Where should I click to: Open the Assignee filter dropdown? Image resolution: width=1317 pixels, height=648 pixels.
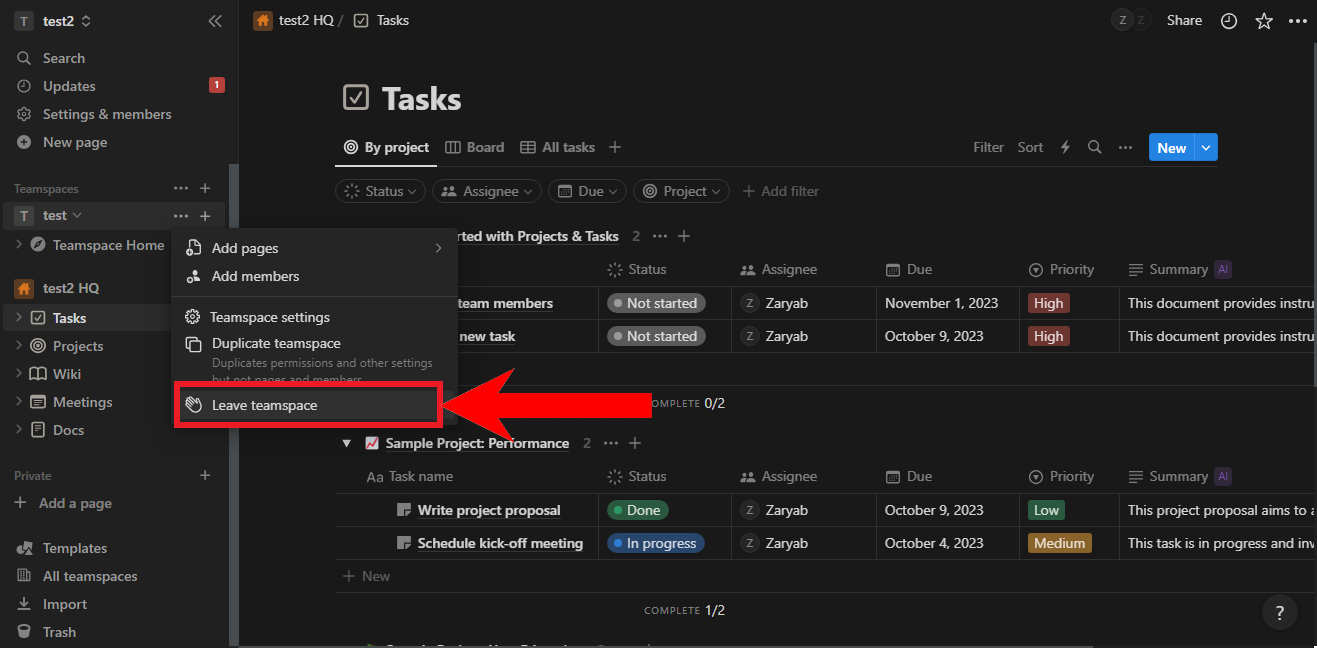pyautogui.click(x=489, y=191)
